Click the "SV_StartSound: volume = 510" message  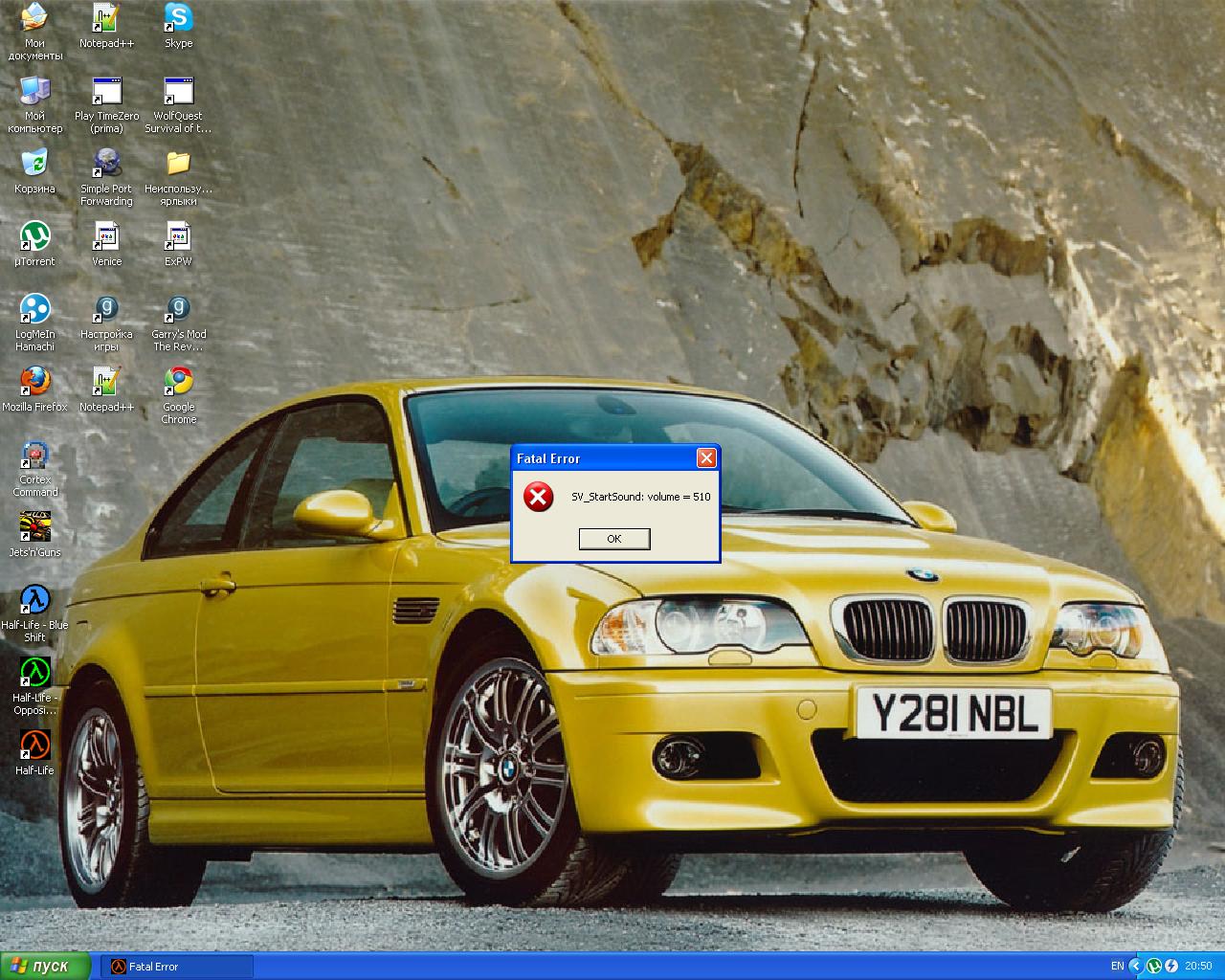641,497
